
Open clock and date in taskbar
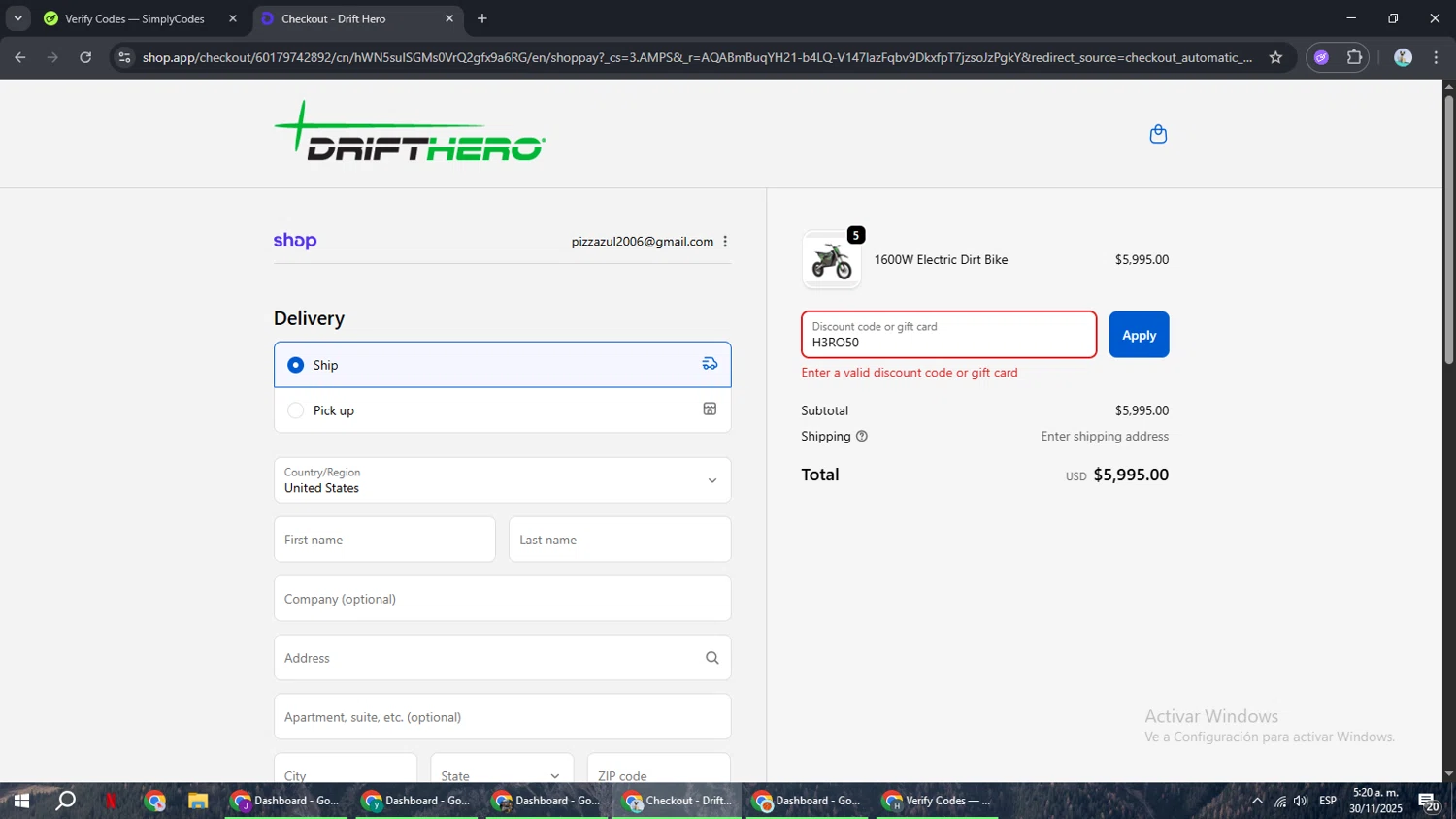click(x=1375, y=801)
